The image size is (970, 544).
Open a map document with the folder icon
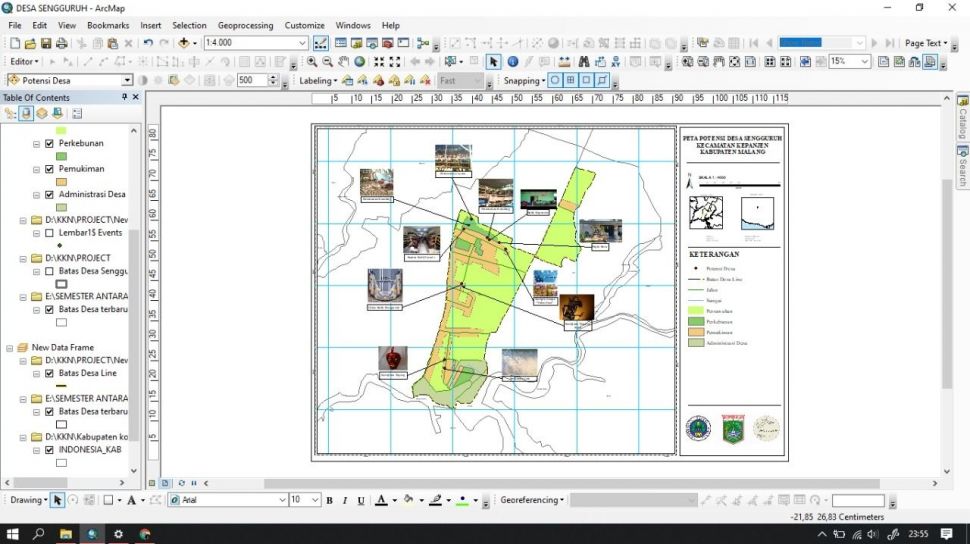30,43
